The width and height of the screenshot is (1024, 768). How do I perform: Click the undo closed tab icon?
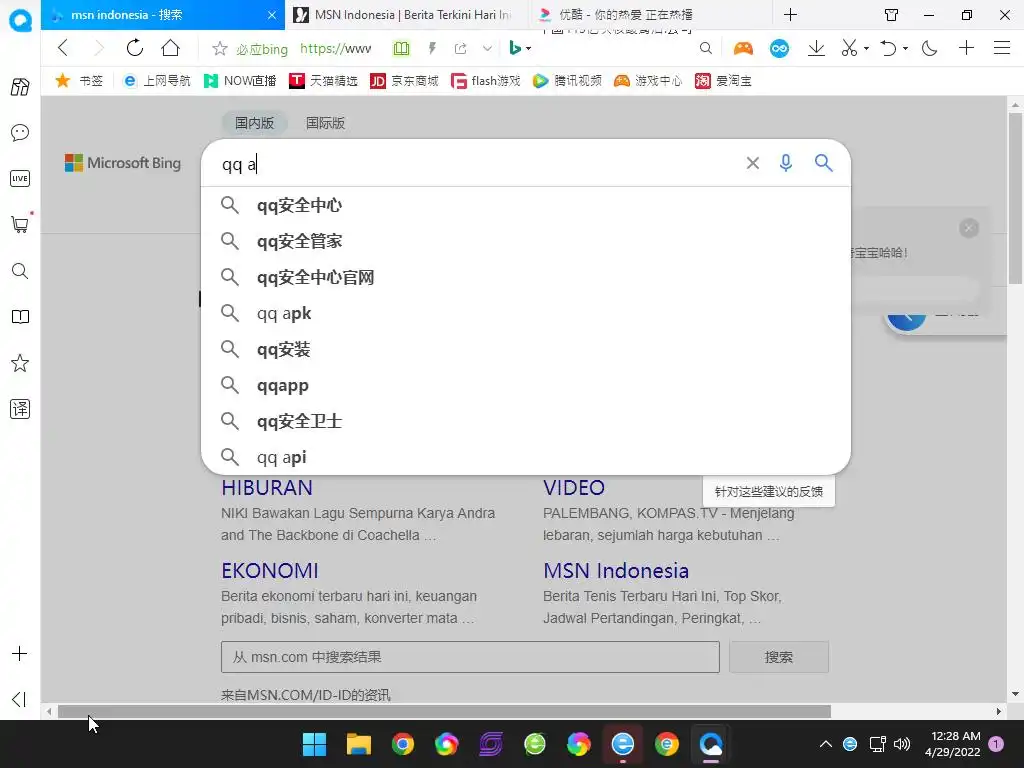coord(888,48)
